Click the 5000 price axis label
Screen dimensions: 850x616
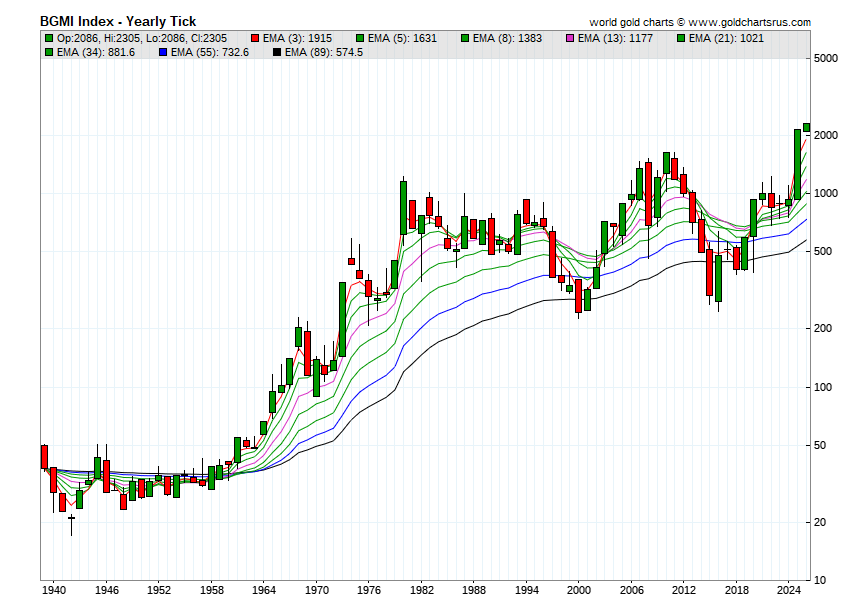tap(826, 59)
